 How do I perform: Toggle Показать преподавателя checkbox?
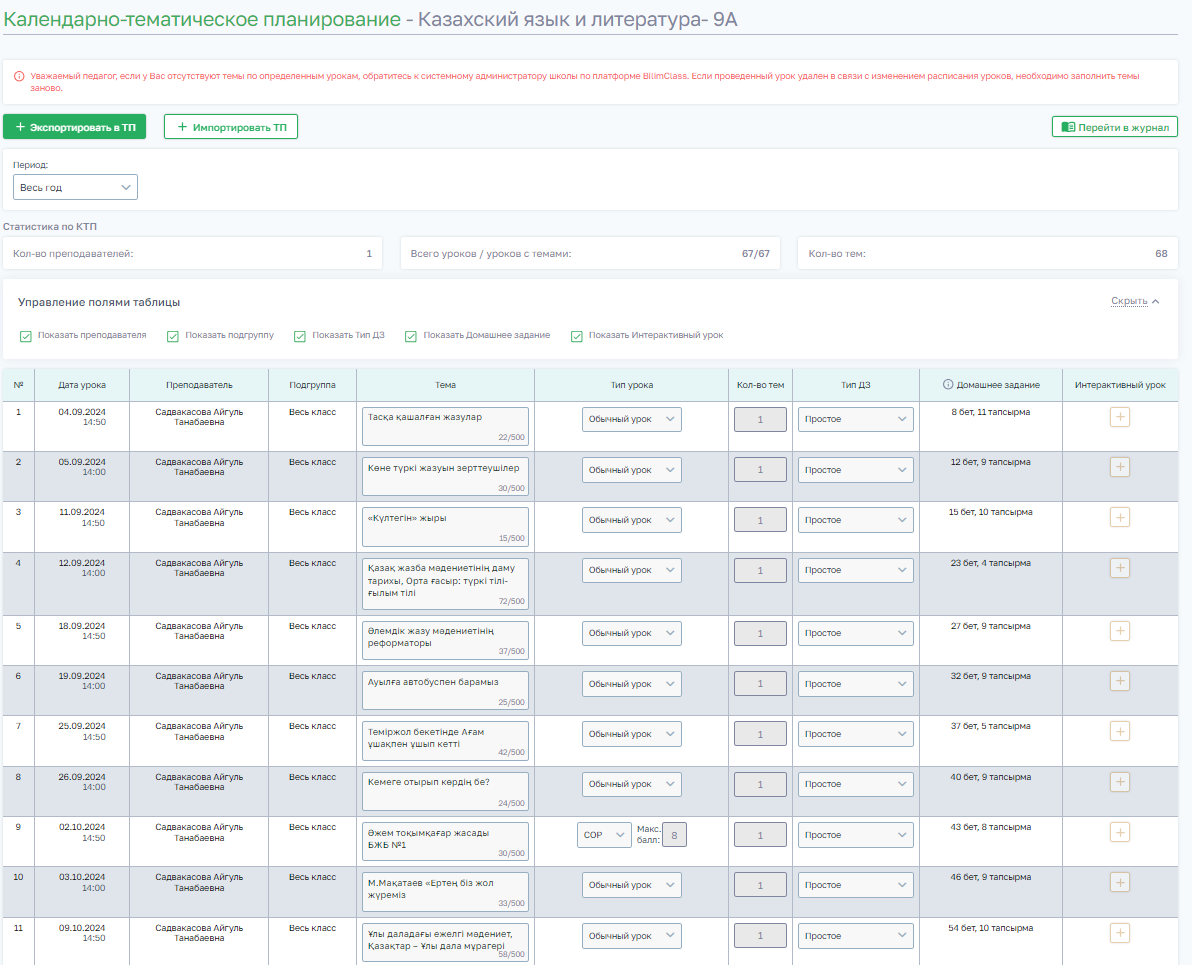point(26,336)
